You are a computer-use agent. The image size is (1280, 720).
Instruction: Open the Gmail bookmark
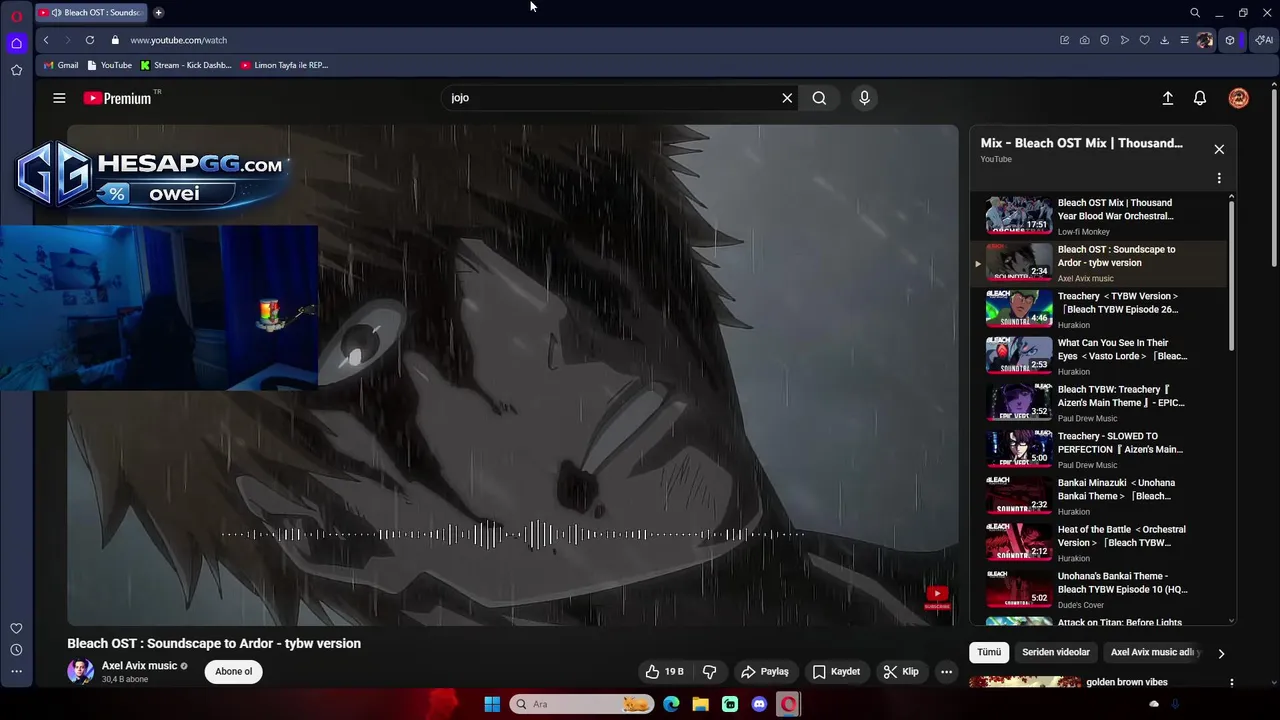coord(61,65)
